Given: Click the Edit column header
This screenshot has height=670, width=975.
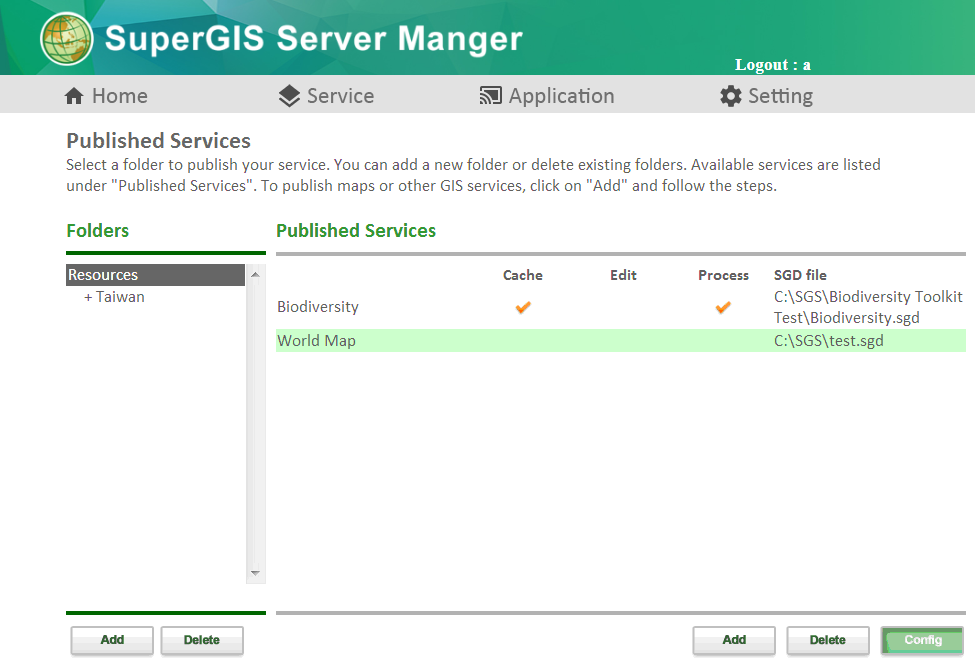Looking at the screenshot, I should [x=623, y=275].
